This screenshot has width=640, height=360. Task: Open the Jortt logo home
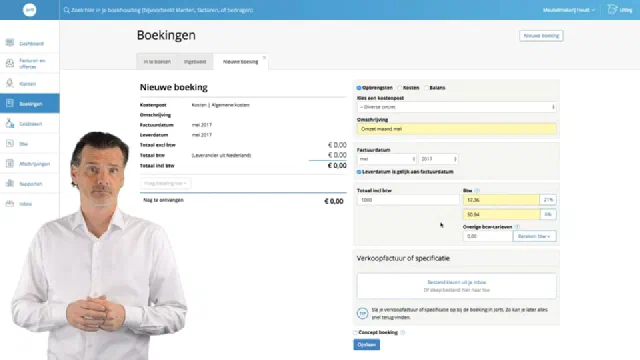(x=29, y=10)
